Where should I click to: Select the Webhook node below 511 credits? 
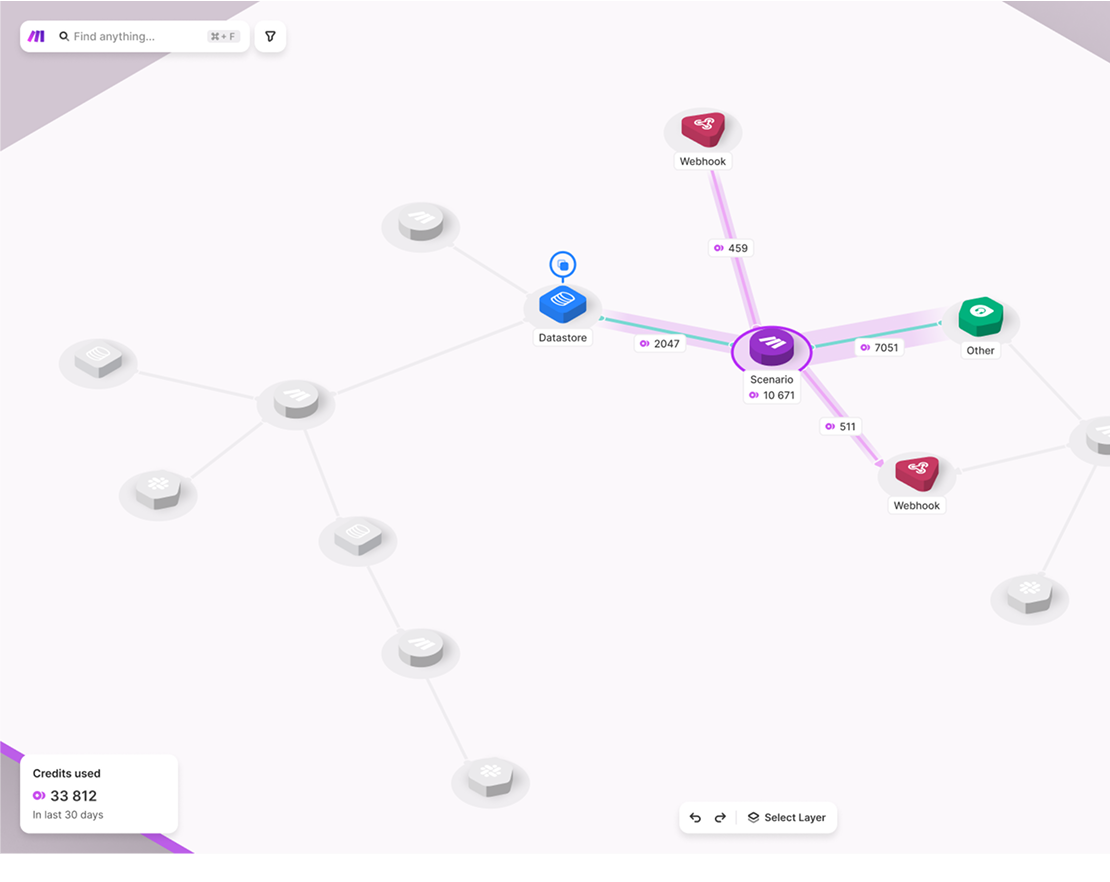coord(917,474)
